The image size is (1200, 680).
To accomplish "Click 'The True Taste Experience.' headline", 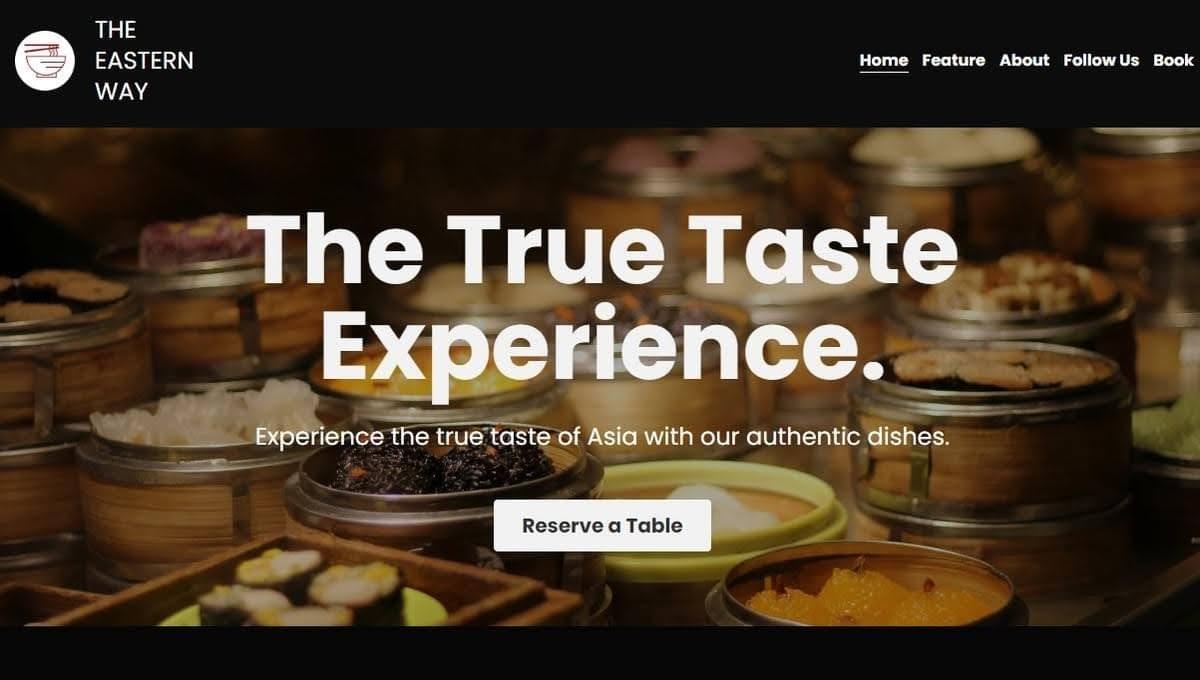I will (x=602, y=296).
